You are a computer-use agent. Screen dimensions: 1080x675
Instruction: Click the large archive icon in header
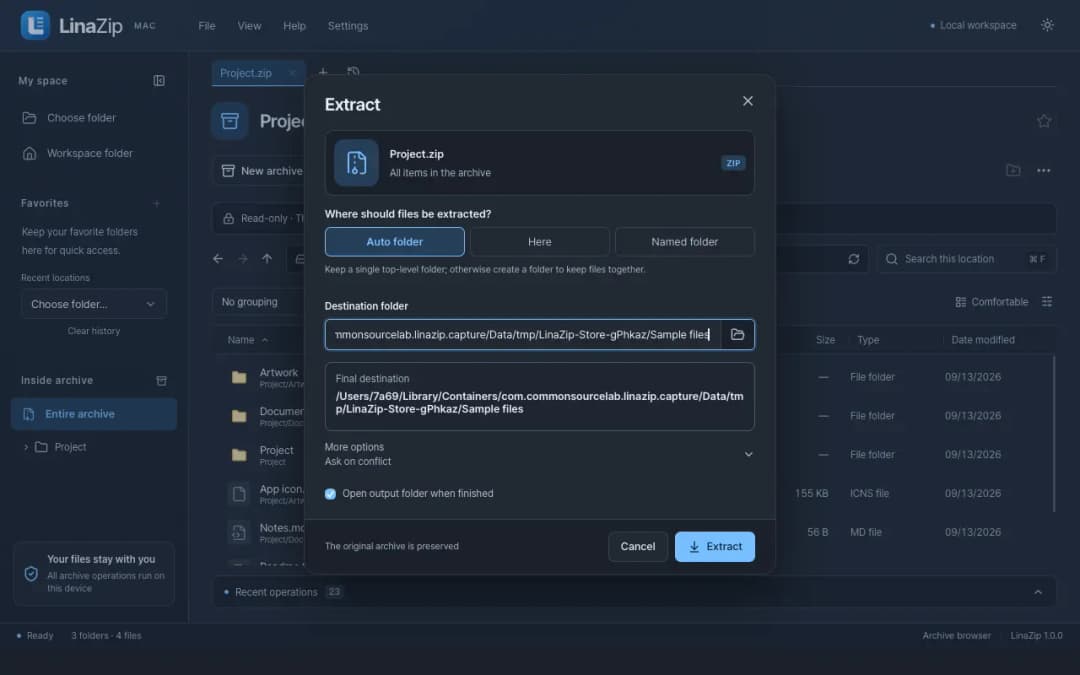coord(229,121)
